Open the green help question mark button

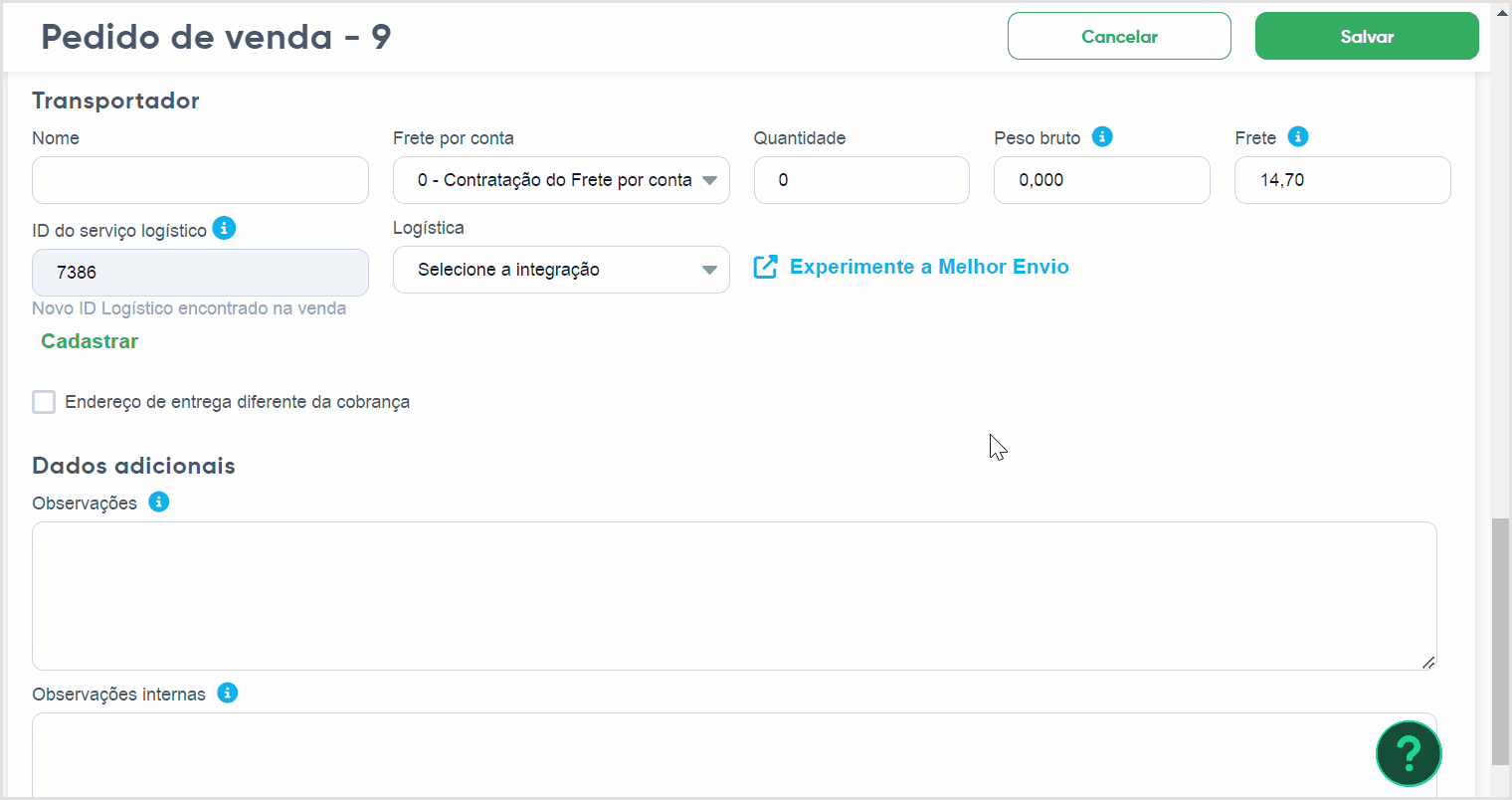pyautogui.click(x=1409, y=753)
